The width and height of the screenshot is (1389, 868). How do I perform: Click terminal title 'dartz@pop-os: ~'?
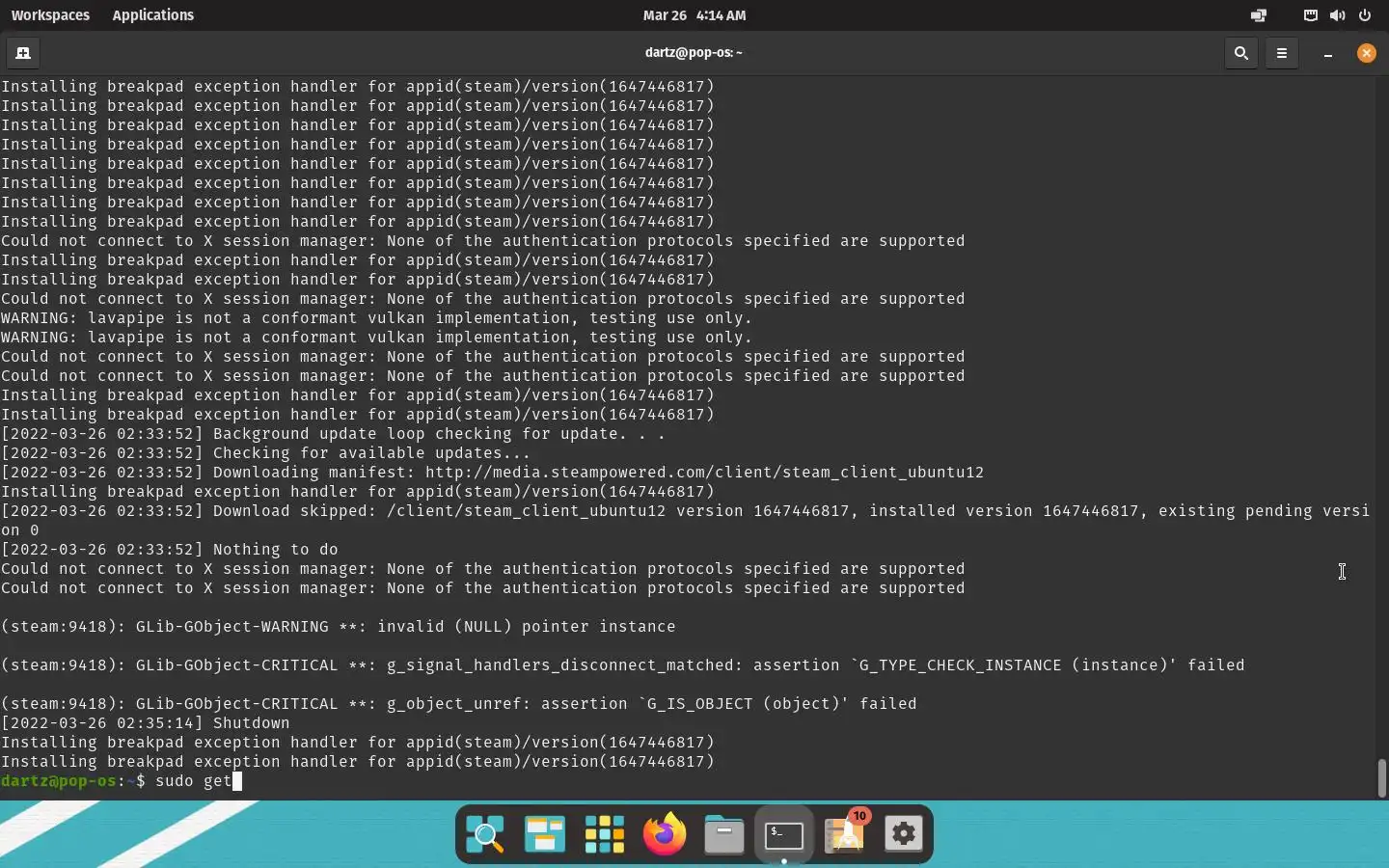click(x=694, y=53)
